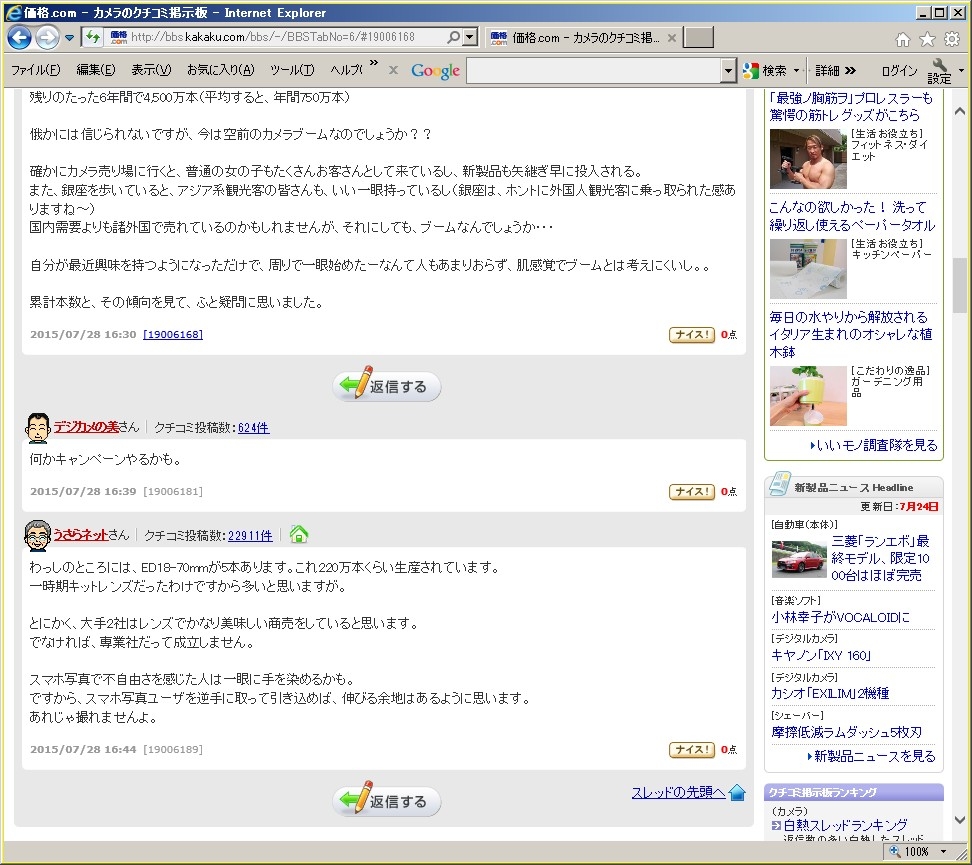The image size is (972, 865).
Task: Open the Home page icon
Action: point(903,40)
